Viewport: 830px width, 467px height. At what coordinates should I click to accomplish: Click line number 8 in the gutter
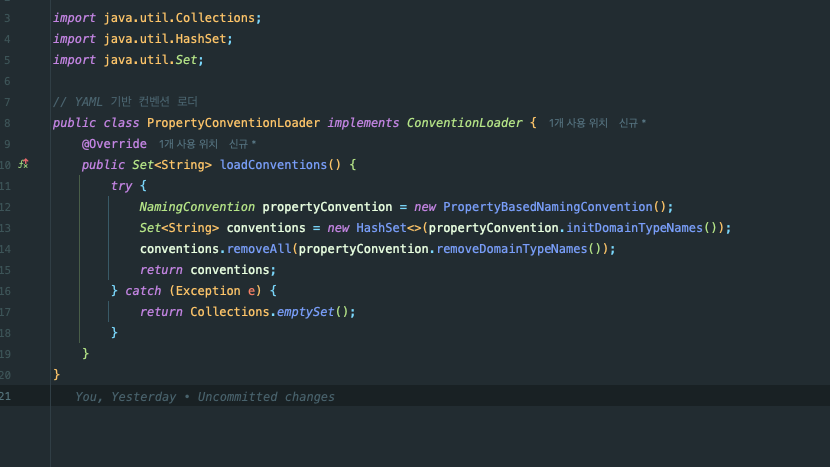[7, 123]
